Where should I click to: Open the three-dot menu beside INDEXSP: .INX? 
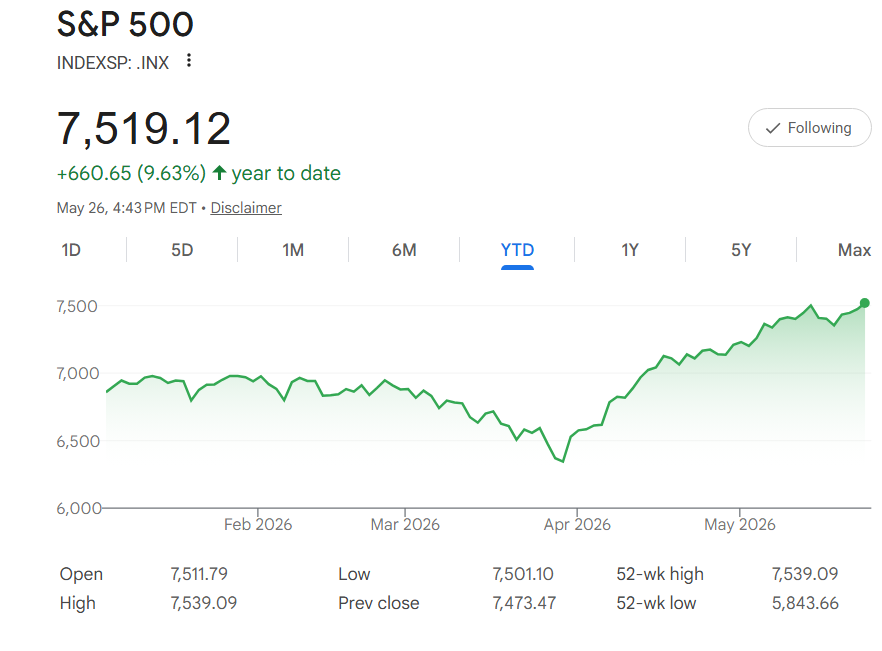(x=189, y=60)
